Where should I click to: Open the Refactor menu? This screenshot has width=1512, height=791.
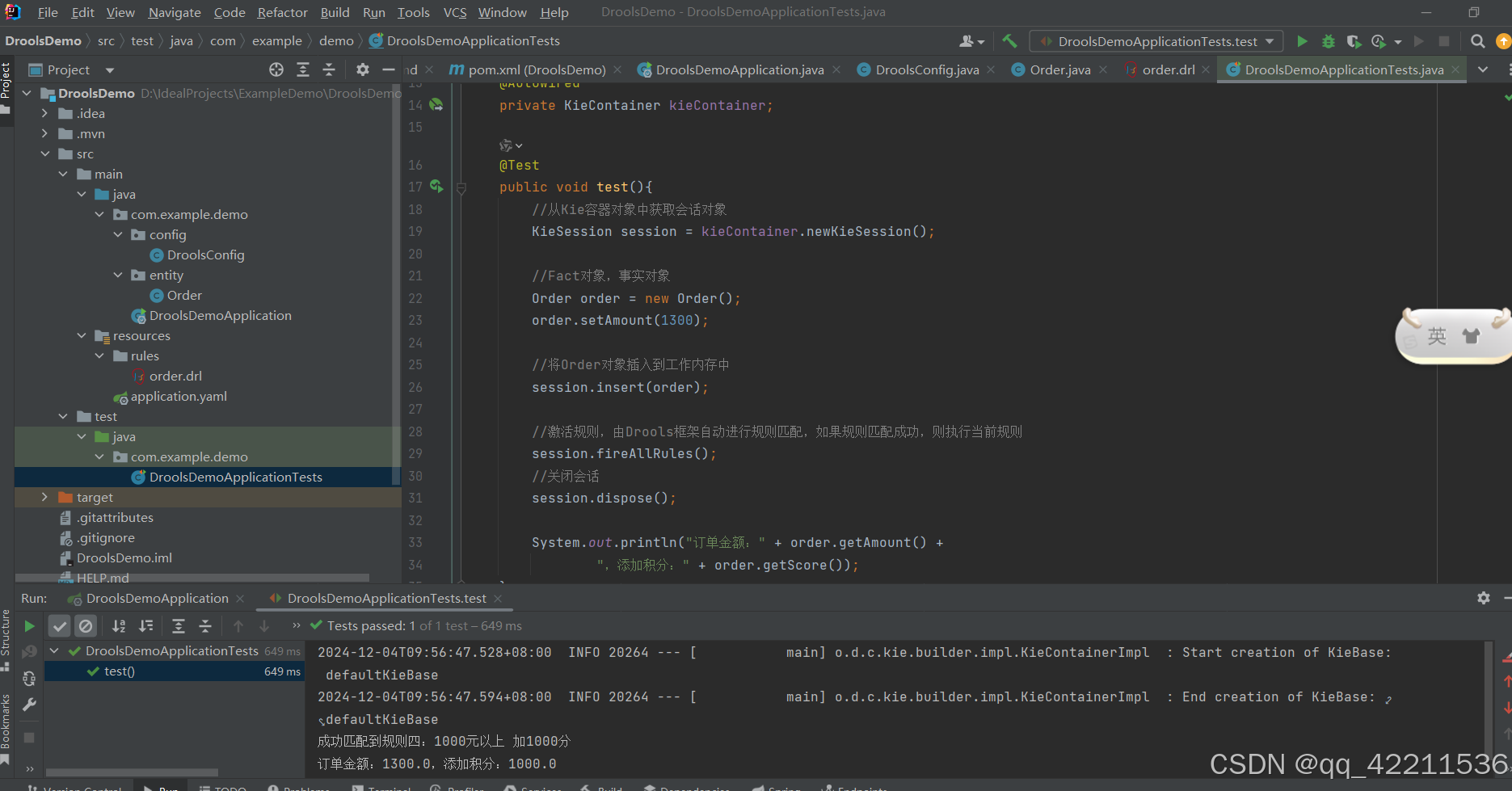point(282,12)
